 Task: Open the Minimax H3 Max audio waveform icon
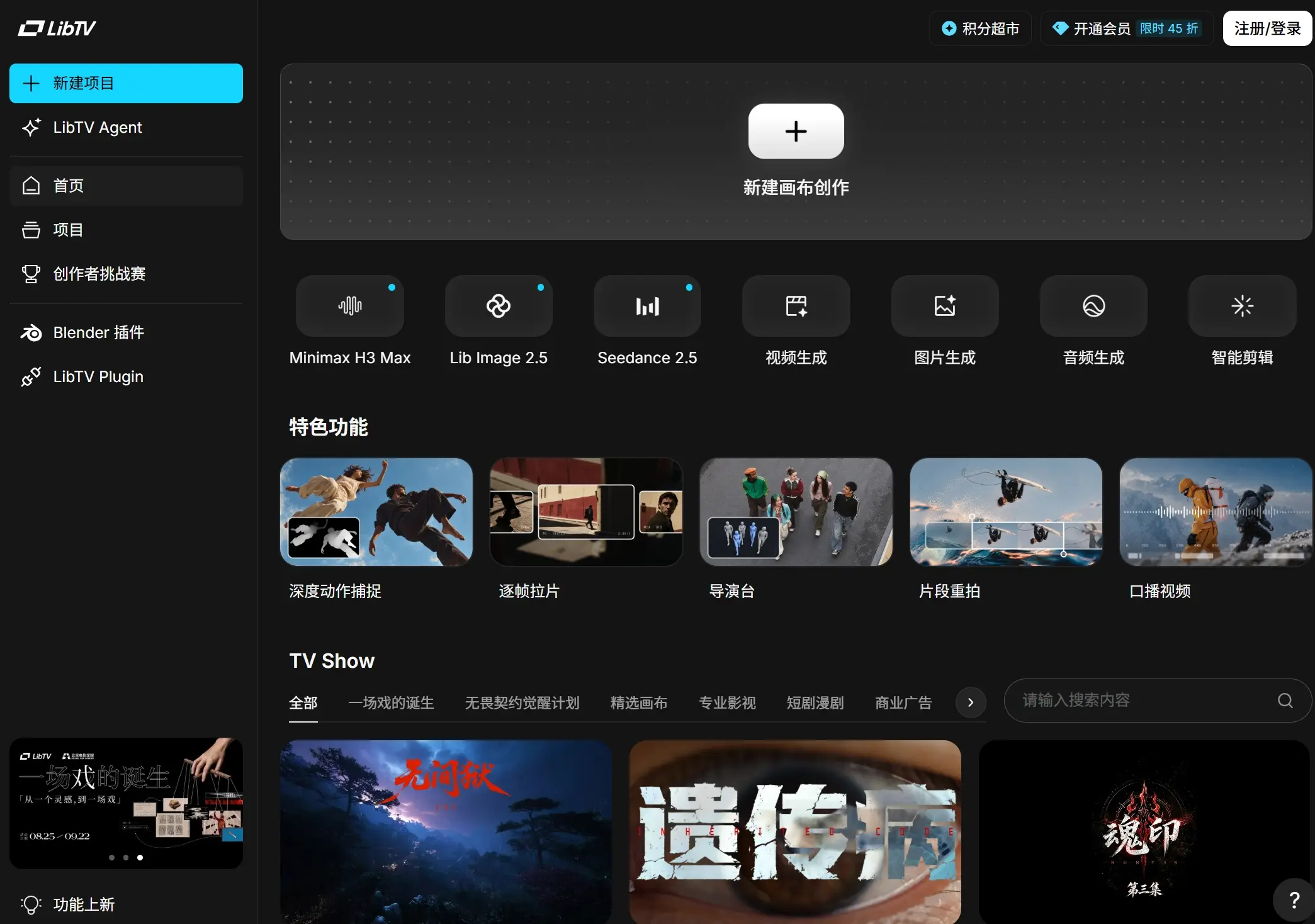tap(350, 306)
